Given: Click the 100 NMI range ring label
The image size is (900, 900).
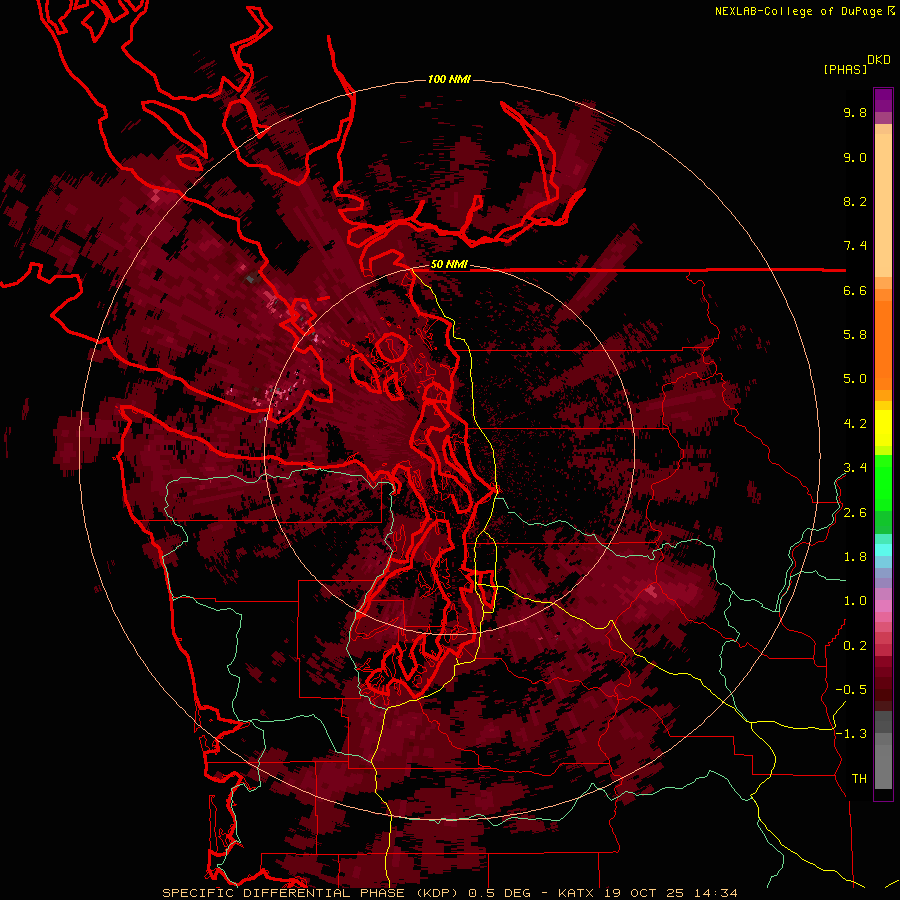Looking at the screenshot, I should pyautogui.click(x=449, y=79).
